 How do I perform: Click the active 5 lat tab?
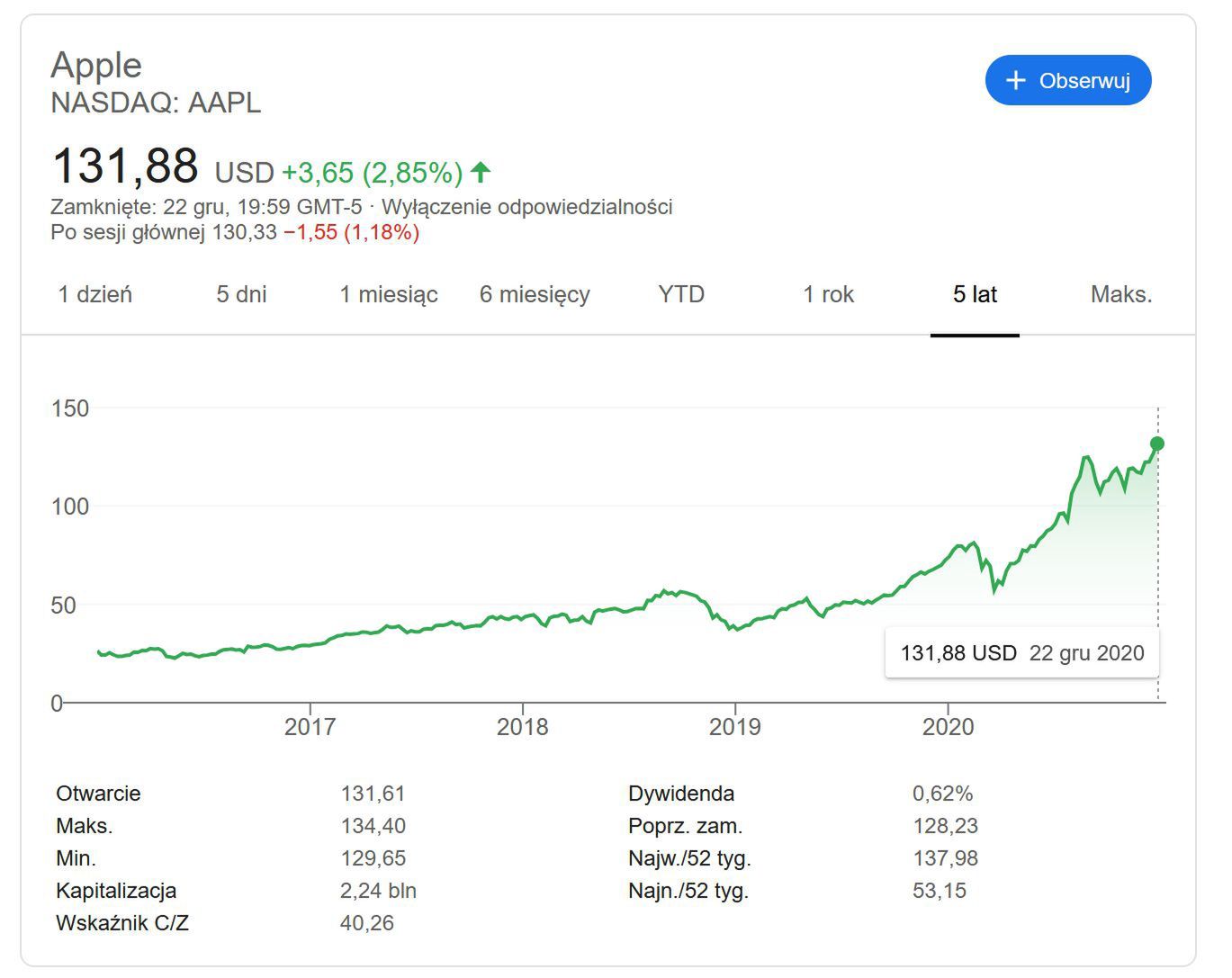click(975, 294)
